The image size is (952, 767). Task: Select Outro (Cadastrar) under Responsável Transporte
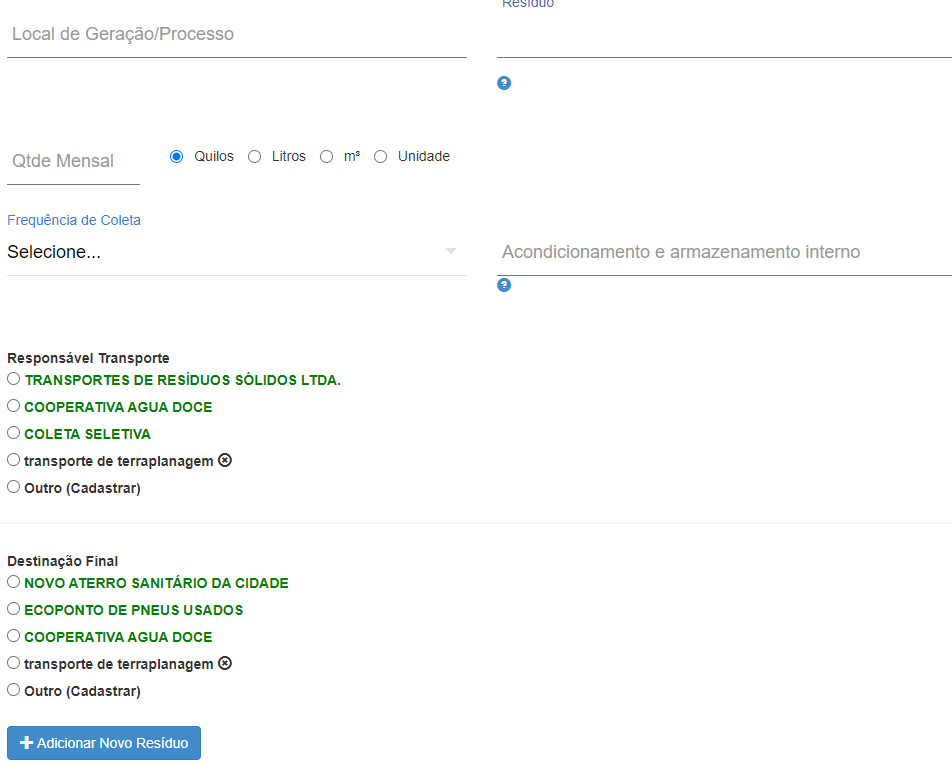13,487
